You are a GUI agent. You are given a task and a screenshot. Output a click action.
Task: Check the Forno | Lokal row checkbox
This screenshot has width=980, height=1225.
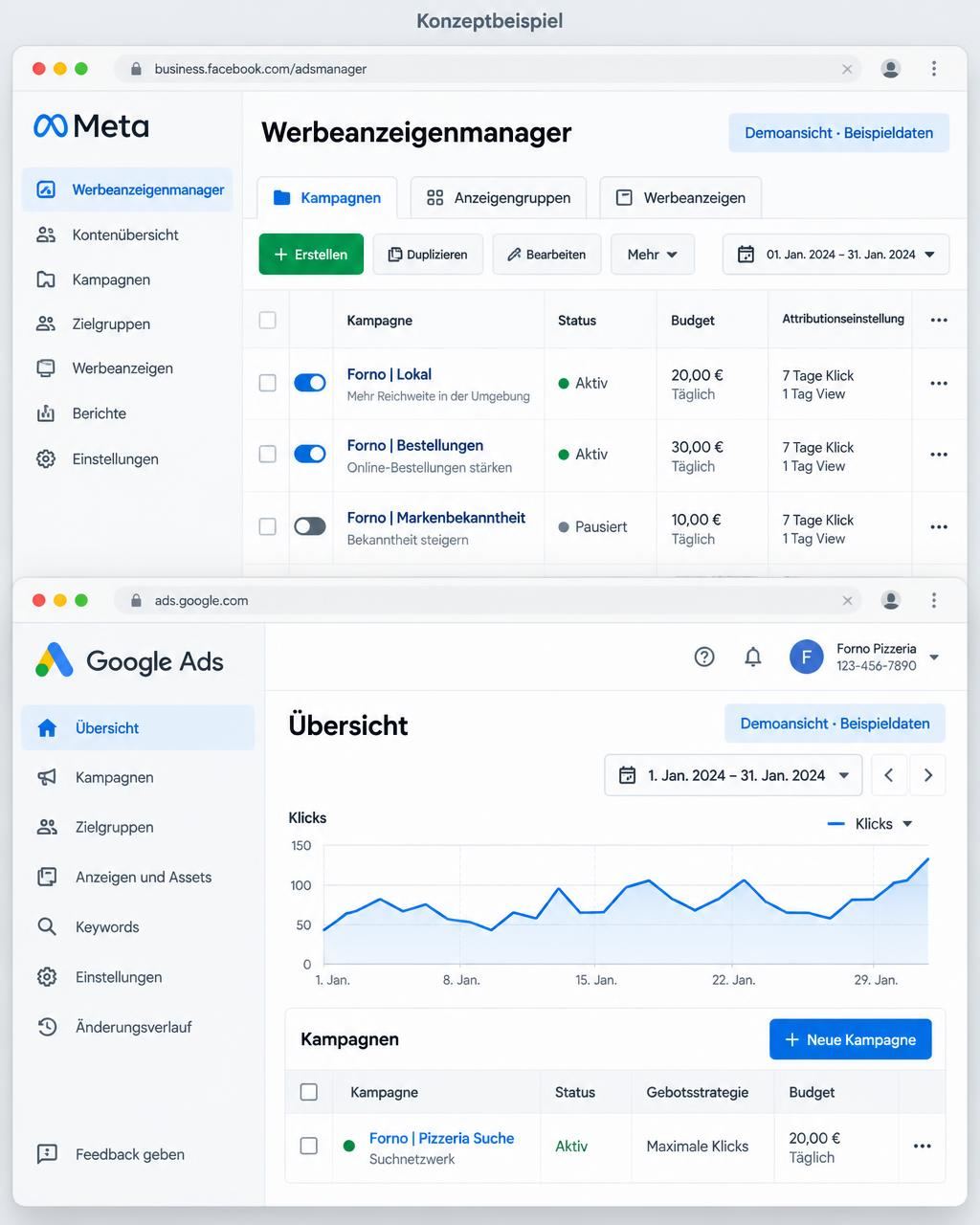tap(268, 383)
